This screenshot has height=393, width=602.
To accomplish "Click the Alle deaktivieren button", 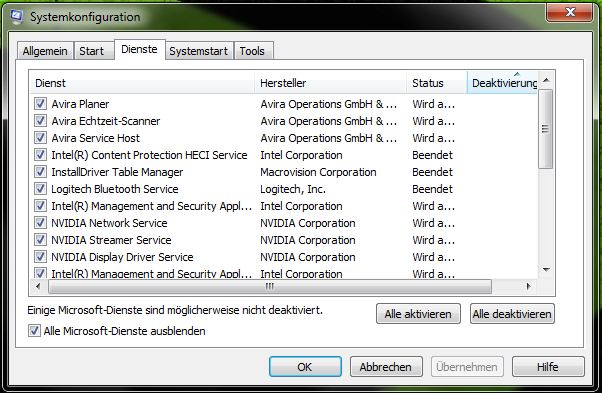I will [x=512, y=314].
